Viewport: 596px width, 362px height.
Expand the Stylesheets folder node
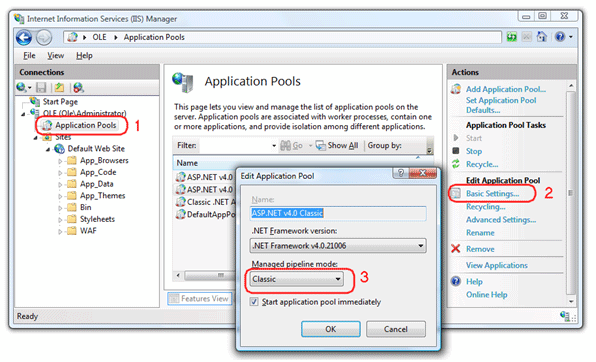[60, 220]
